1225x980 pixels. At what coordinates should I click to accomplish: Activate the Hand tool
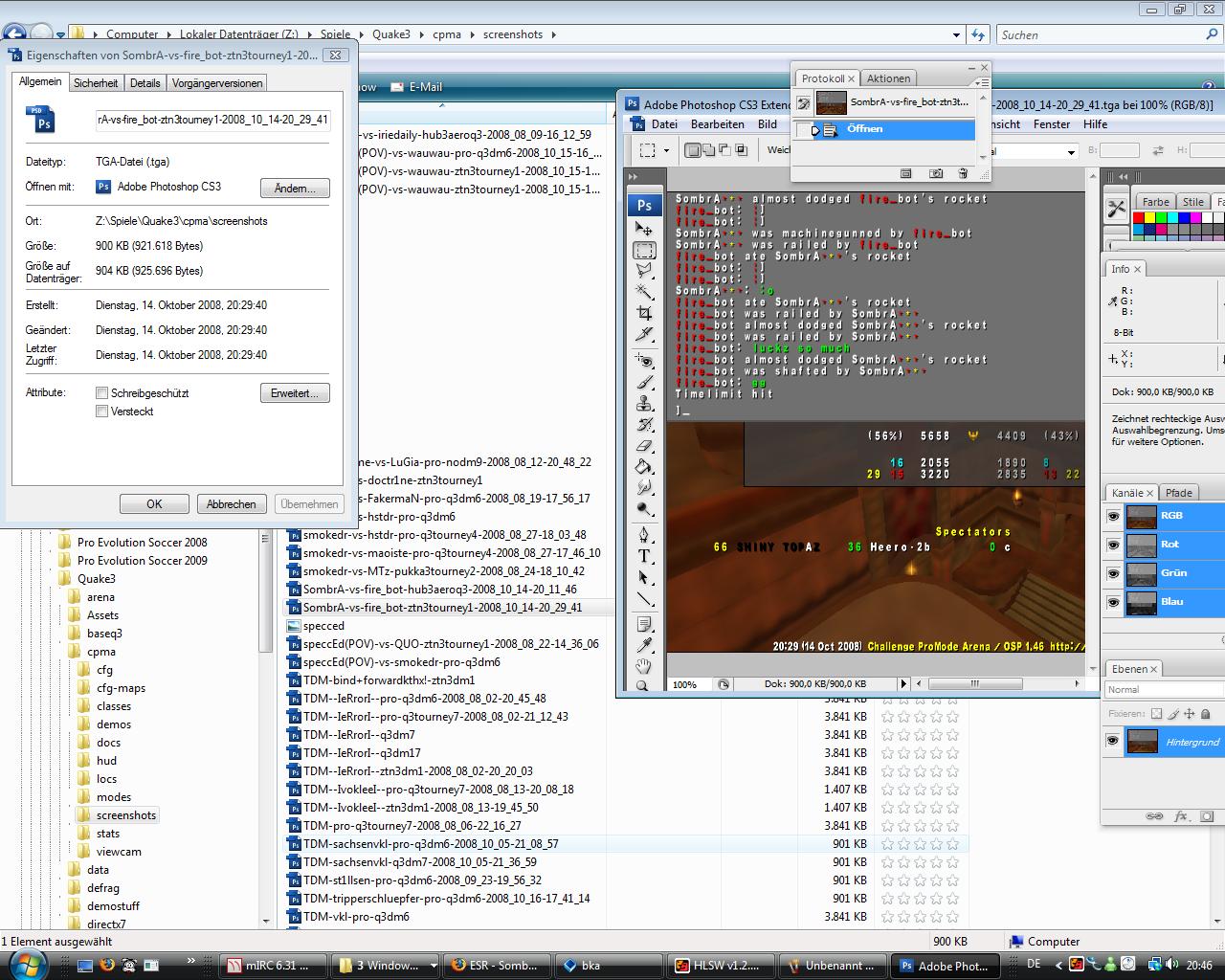pyautogui.click(x=644, y=665)
